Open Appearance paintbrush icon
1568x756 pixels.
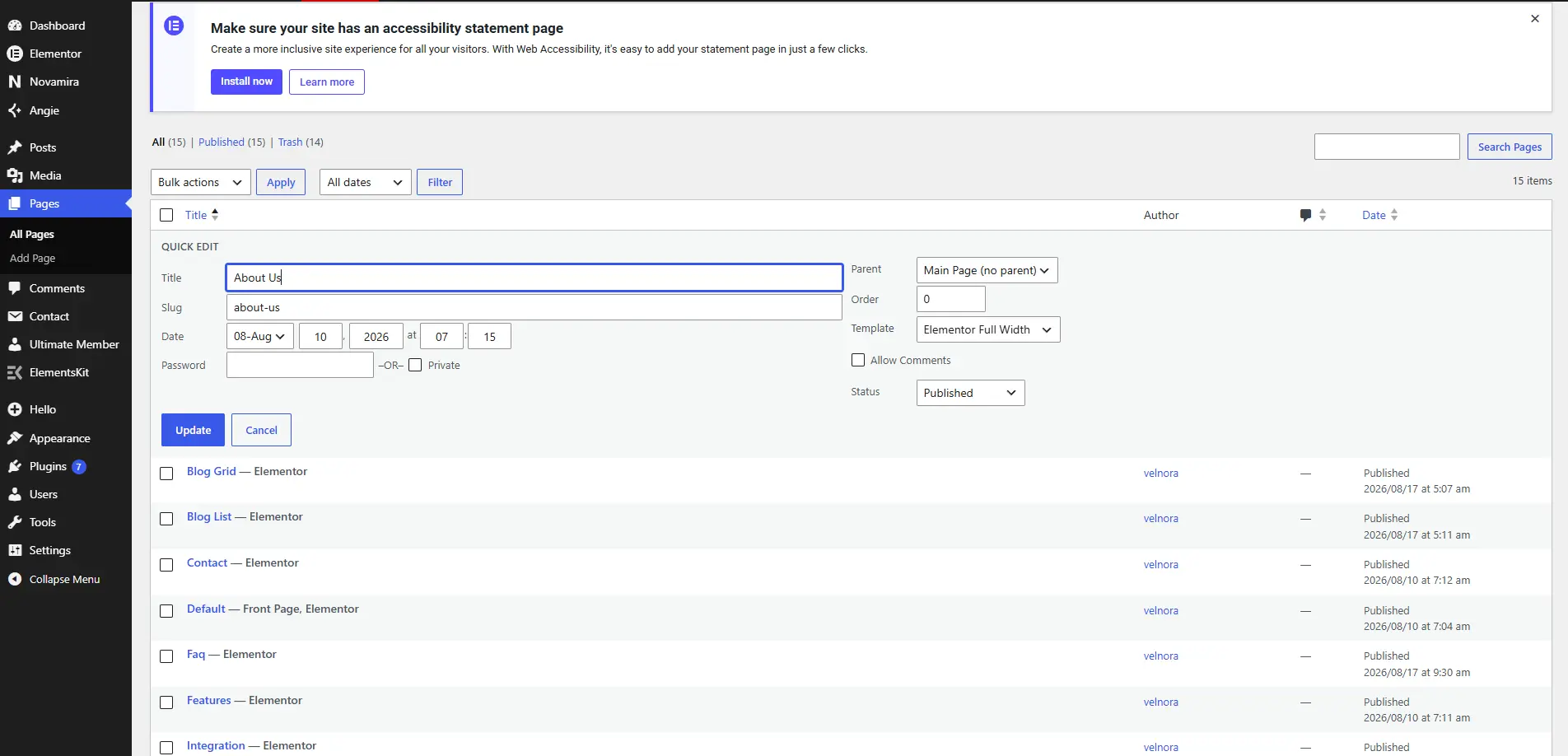pyautogui.click(x=15, y=438)
